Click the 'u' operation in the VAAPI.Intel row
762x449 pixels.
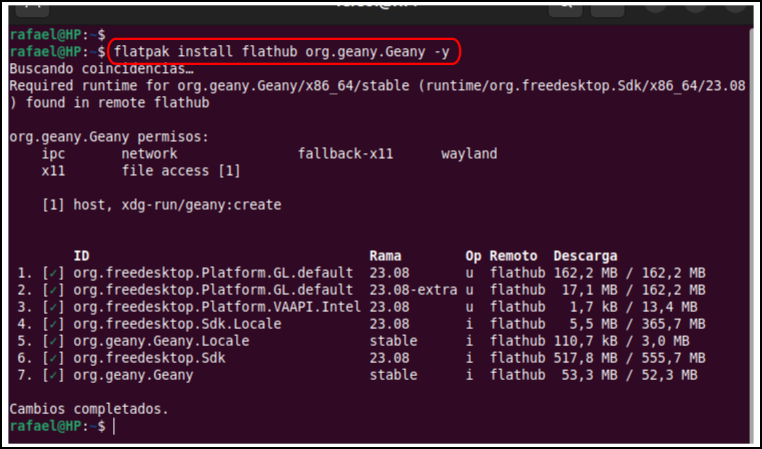coord(469,308)
